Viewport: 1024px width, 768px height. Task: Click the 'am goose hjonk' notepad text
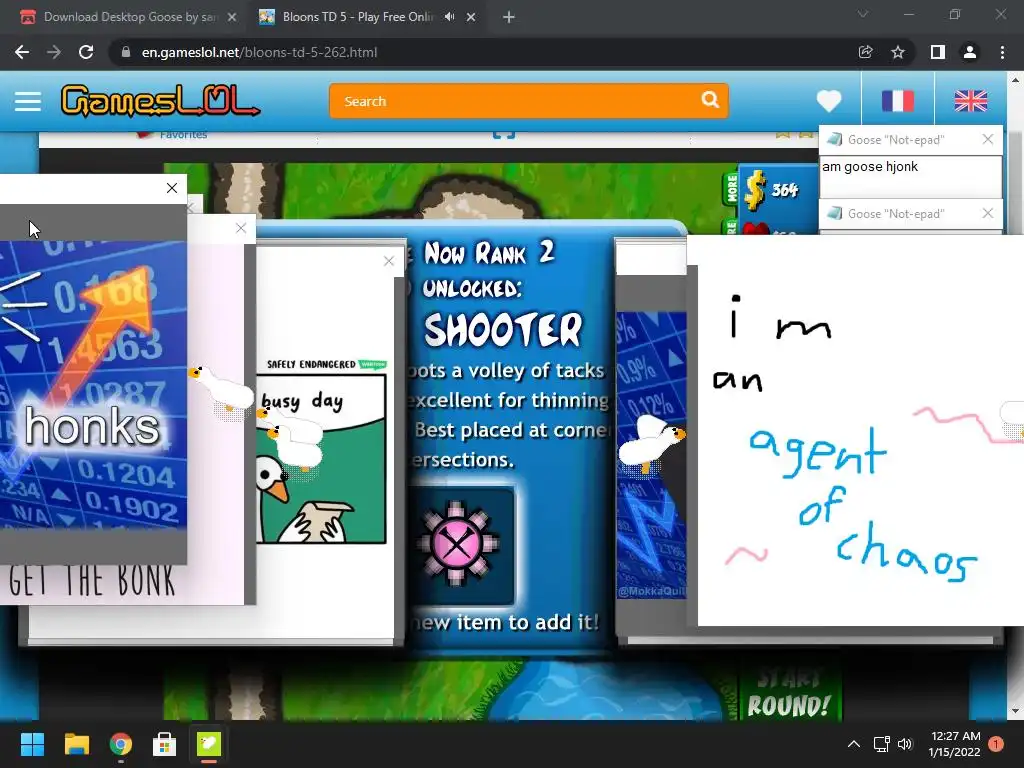(870, 167)
